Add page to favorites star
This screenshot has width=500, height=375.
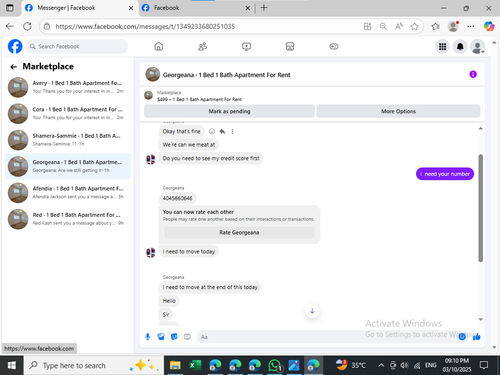tap(414, 26)
